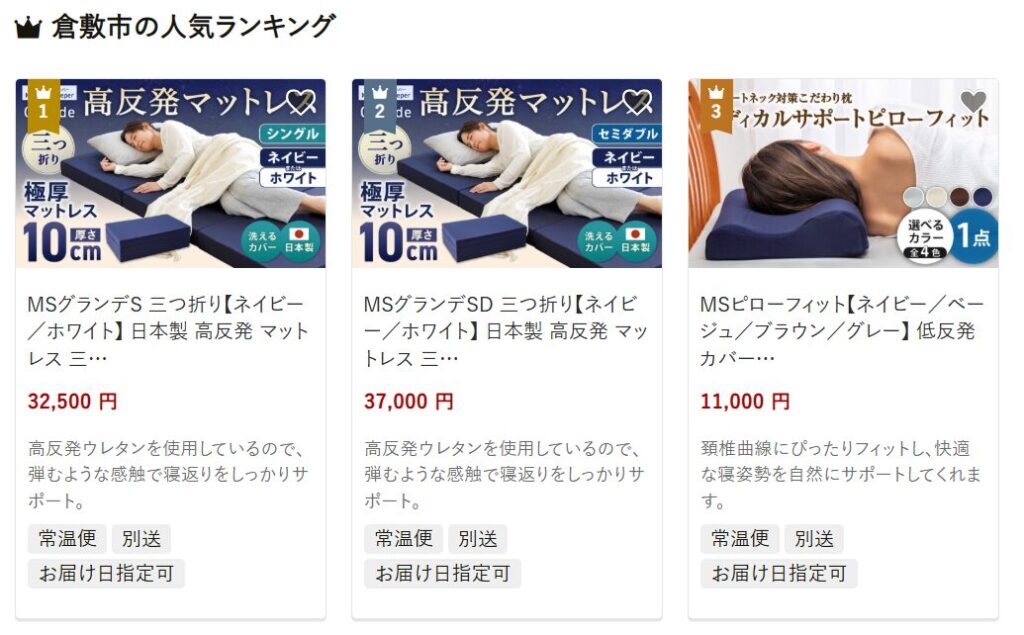Toggle heart favorite on pillow product
This screenshot has width=1024, height=635.
(x=974, y=101)
